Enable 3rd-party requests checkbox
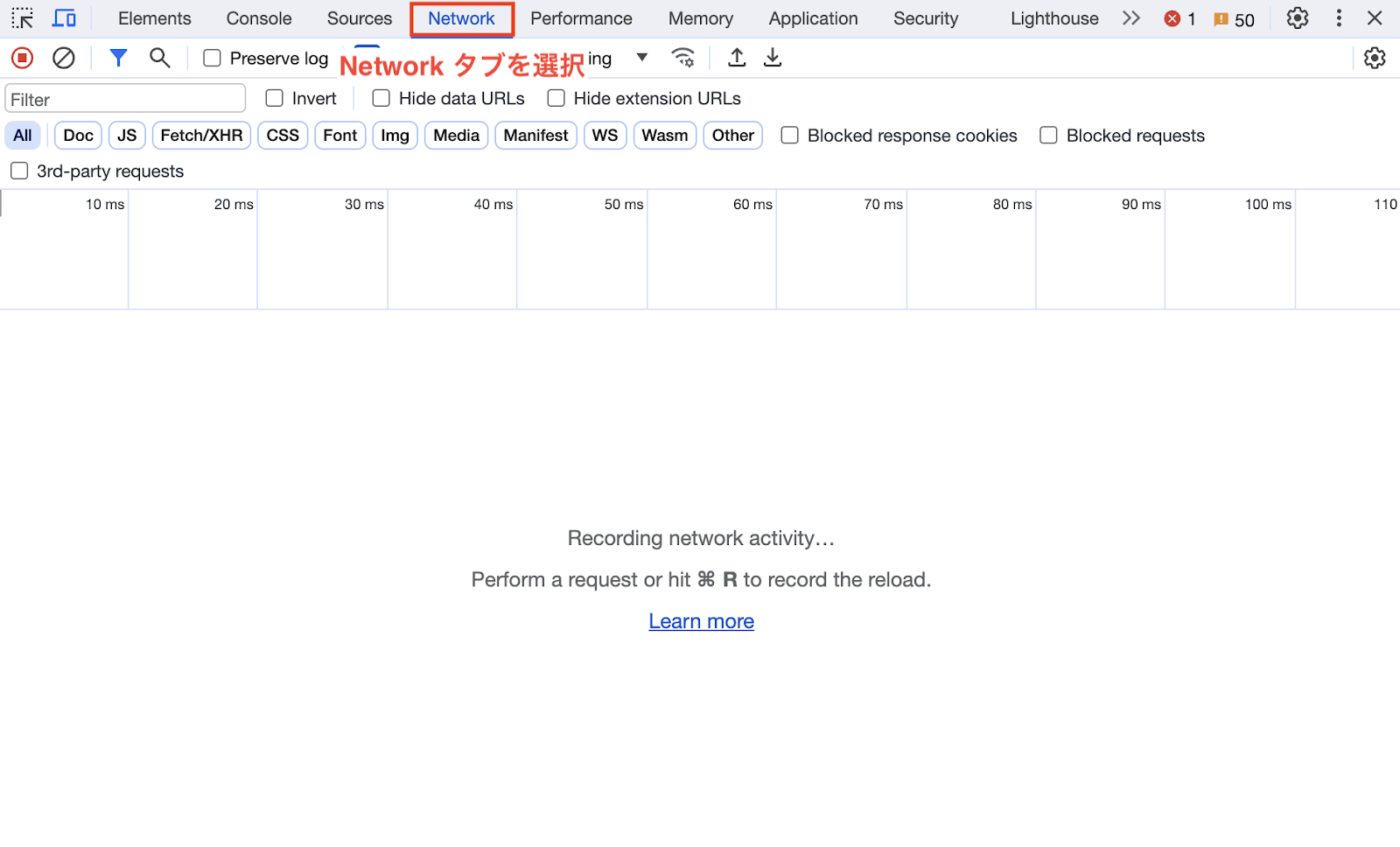The width and height of the screenshot is (1400, 847). [x=19, y=171]
